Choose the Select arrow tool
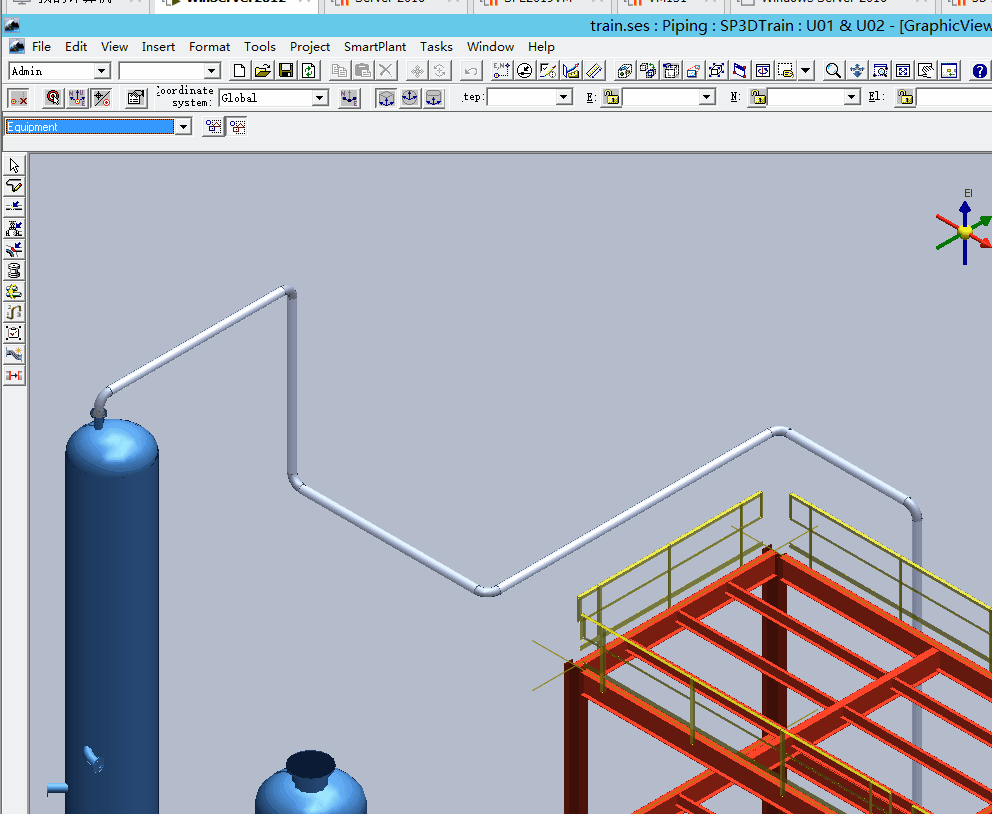 14,166
